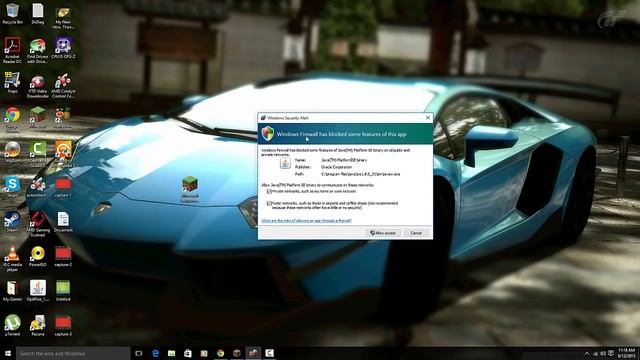The image size is (640, 360).
Task: Launch the Skype desktop shortcut
Action: [x=12, y=187]
